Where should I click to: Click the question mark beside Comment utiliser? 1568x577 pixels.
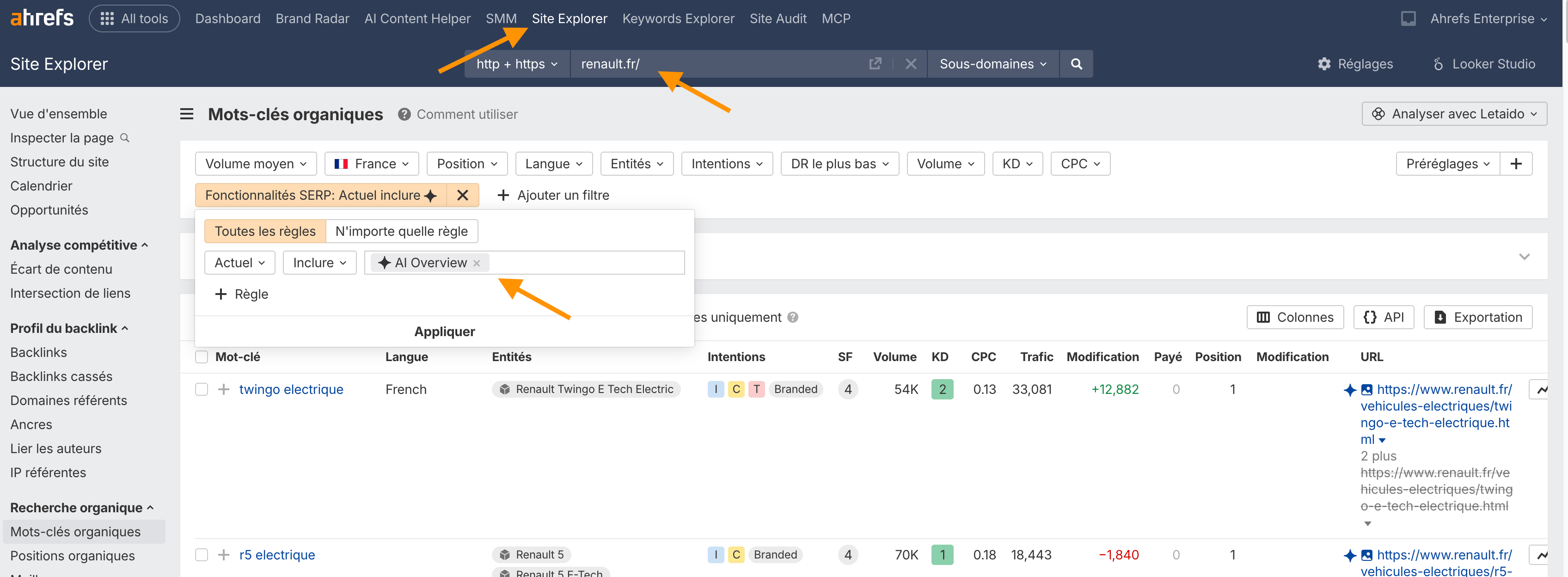pyautogui.click(x=404, y=114)
